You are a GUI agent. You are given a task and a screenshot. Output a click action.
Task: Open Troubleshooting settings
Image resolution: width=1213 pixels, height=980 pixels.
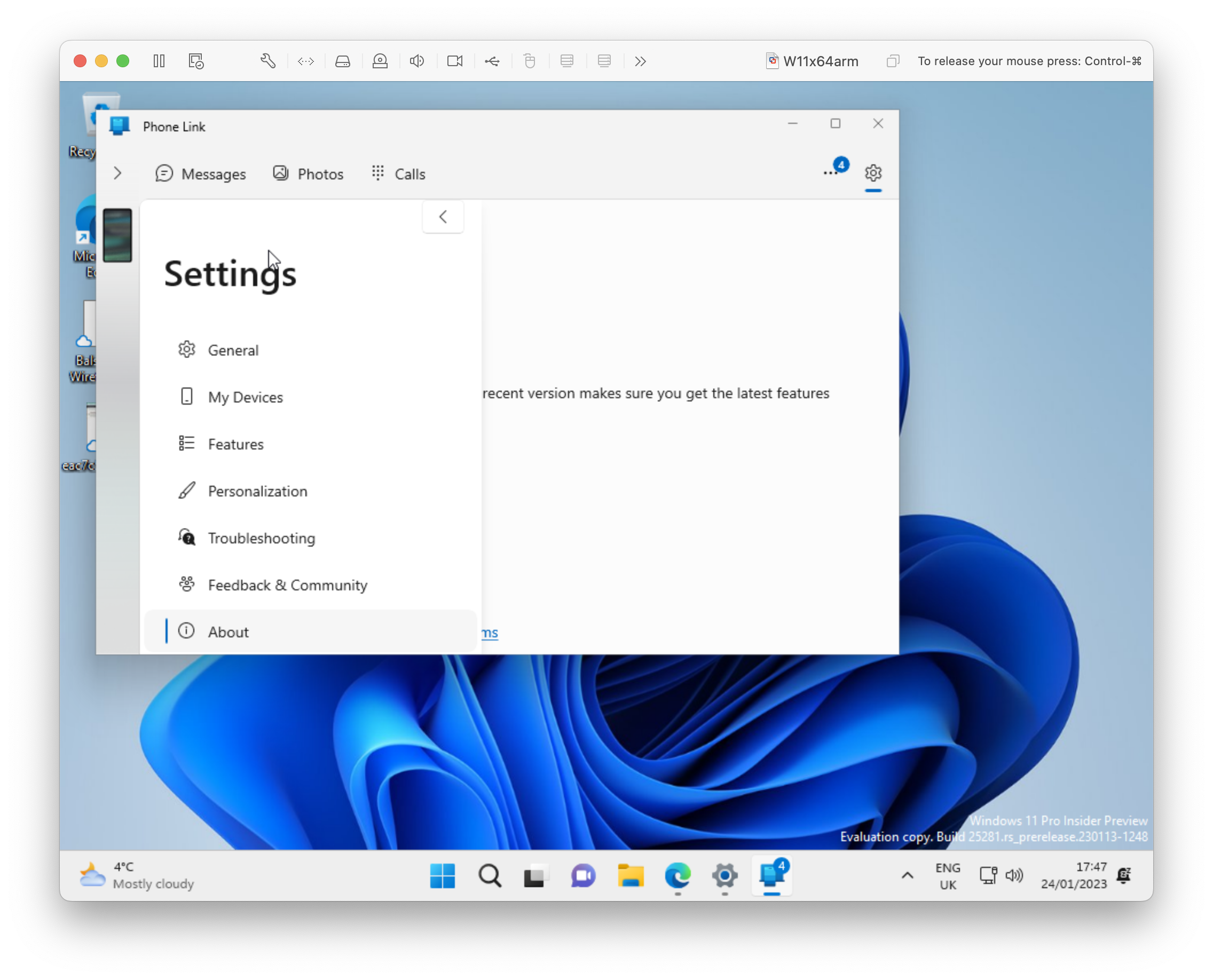tap(261, 538)
